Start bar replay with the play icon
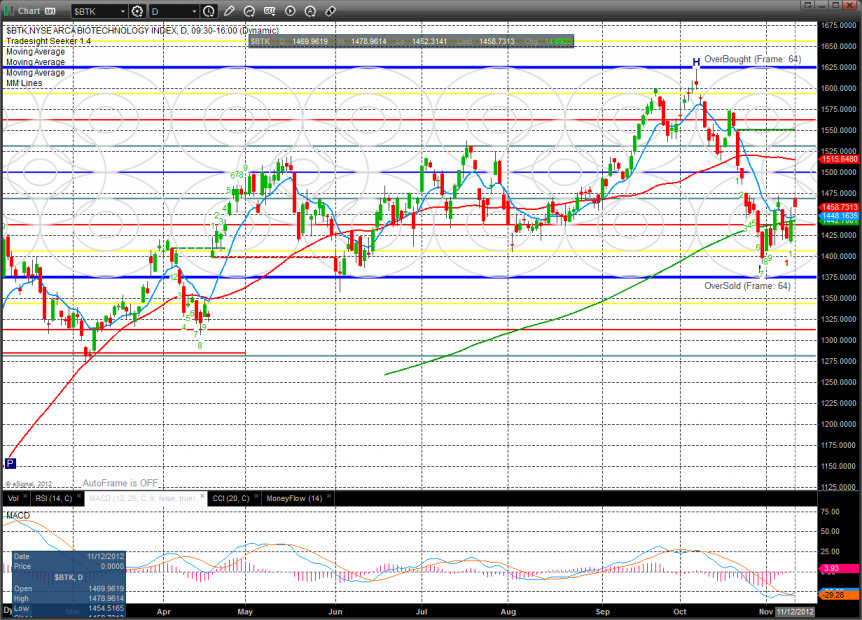The height and width of the screenshot is (620, 862). 290,11
